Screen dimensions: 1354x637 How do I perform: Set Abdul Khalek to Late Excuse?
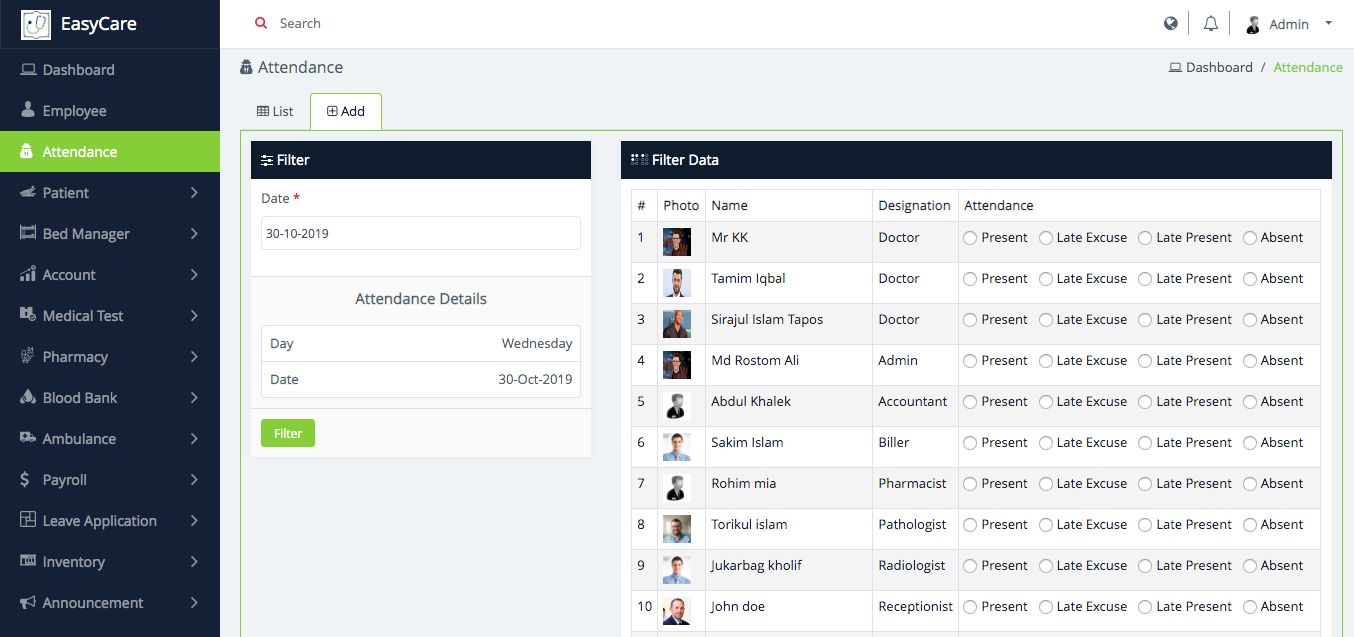pyautogui.click(x=1046, y=402)
